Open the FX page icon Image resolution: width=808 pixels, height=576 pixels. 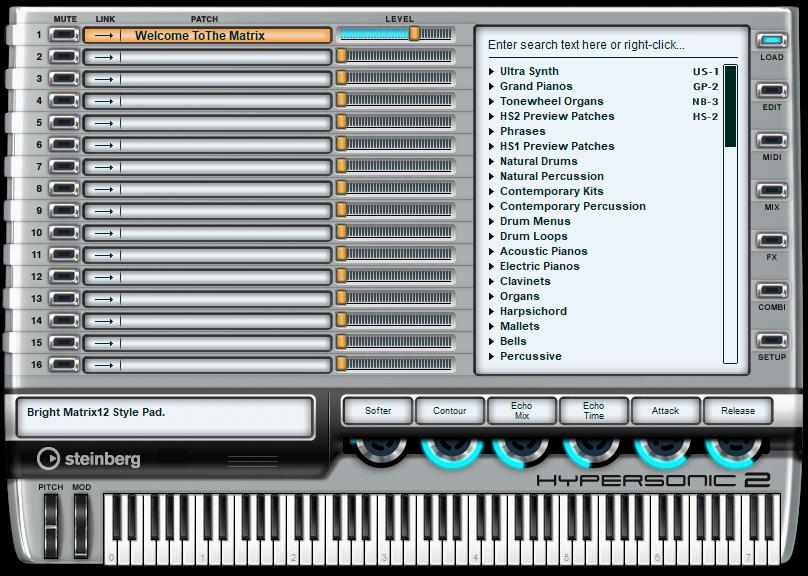[x=771, y=241]
